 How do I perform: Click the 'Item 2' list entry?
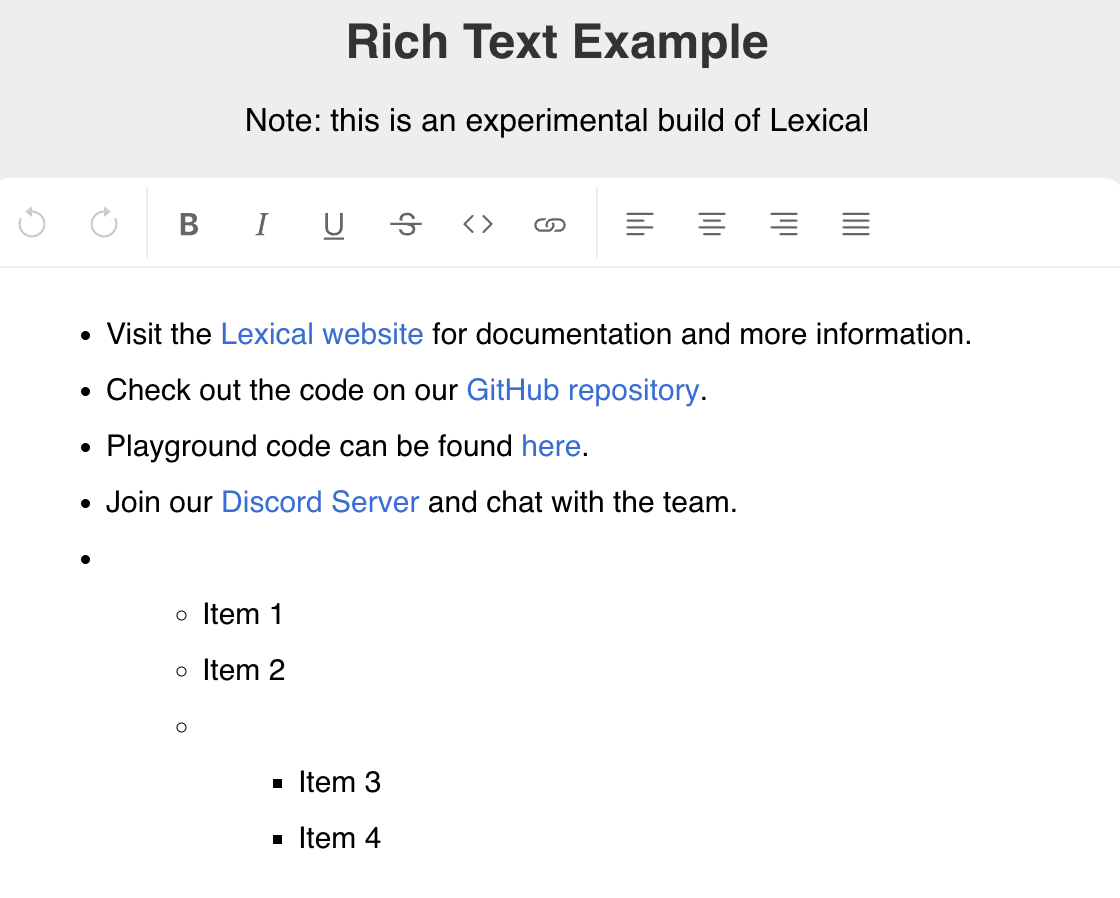point(244,670)
